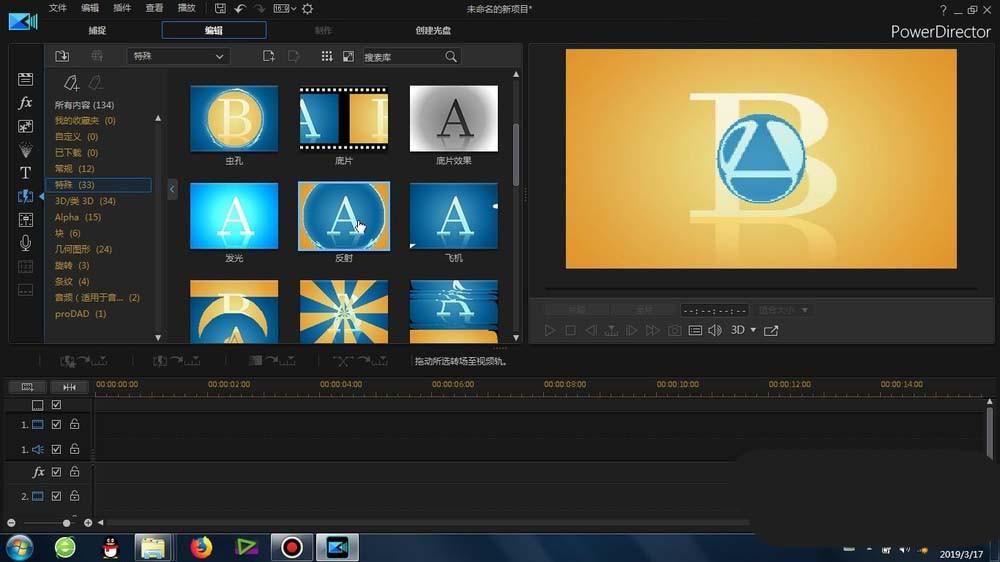
Task: Toggle lock on audio track 1
Action: (74, 449)
